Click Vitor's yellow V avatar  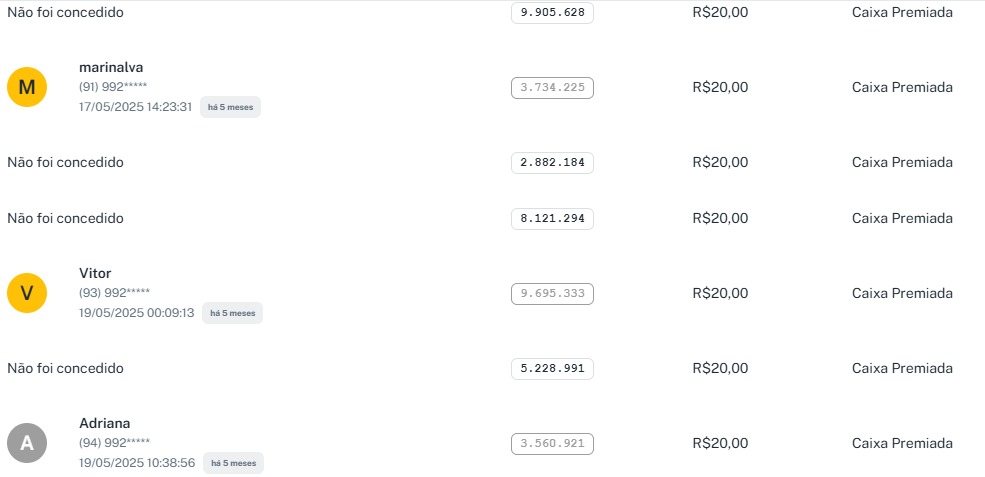coord(27,293)
